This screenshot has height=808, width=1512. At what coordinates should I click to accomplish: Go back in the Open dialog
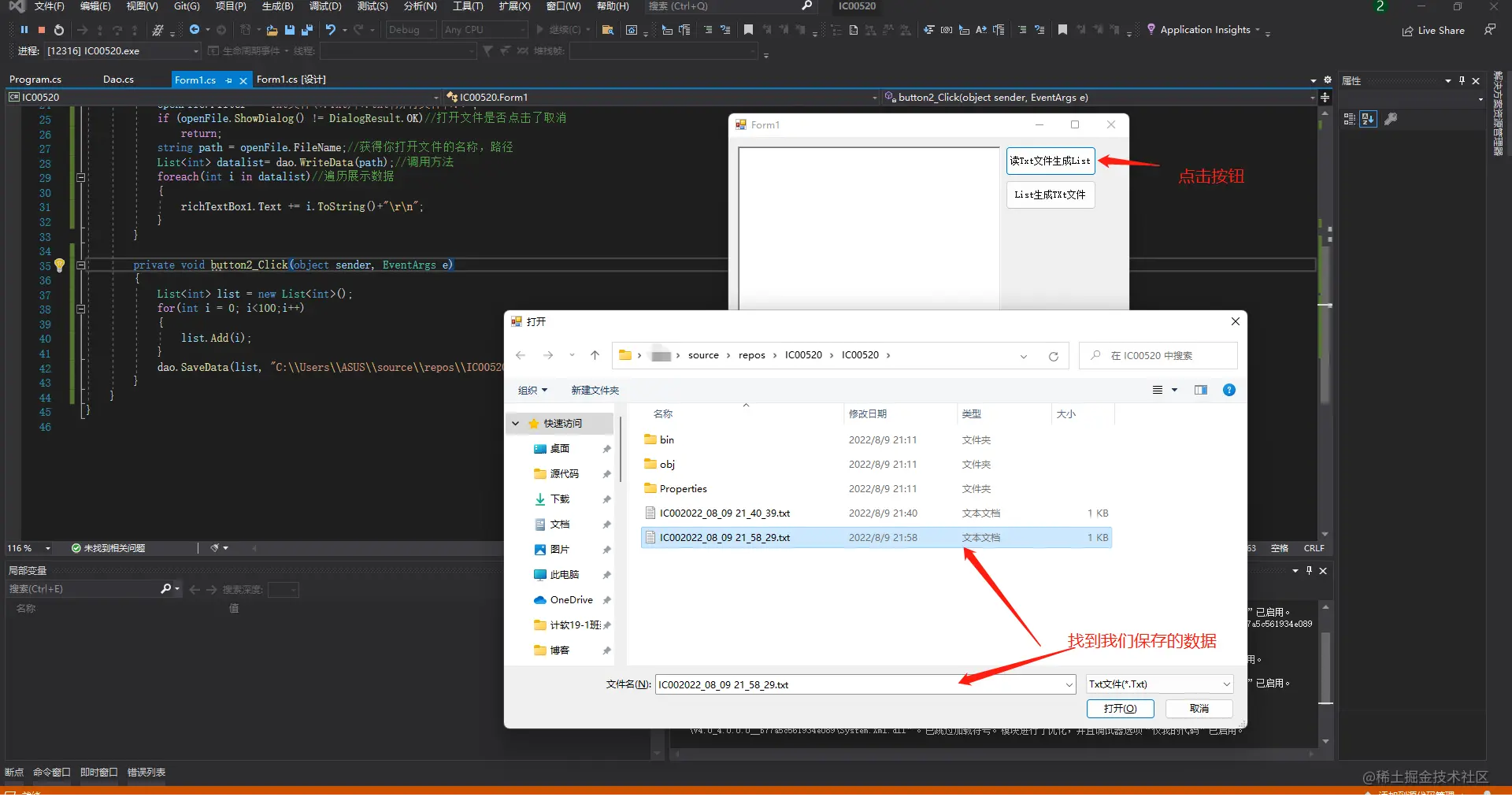coord(521,355)
